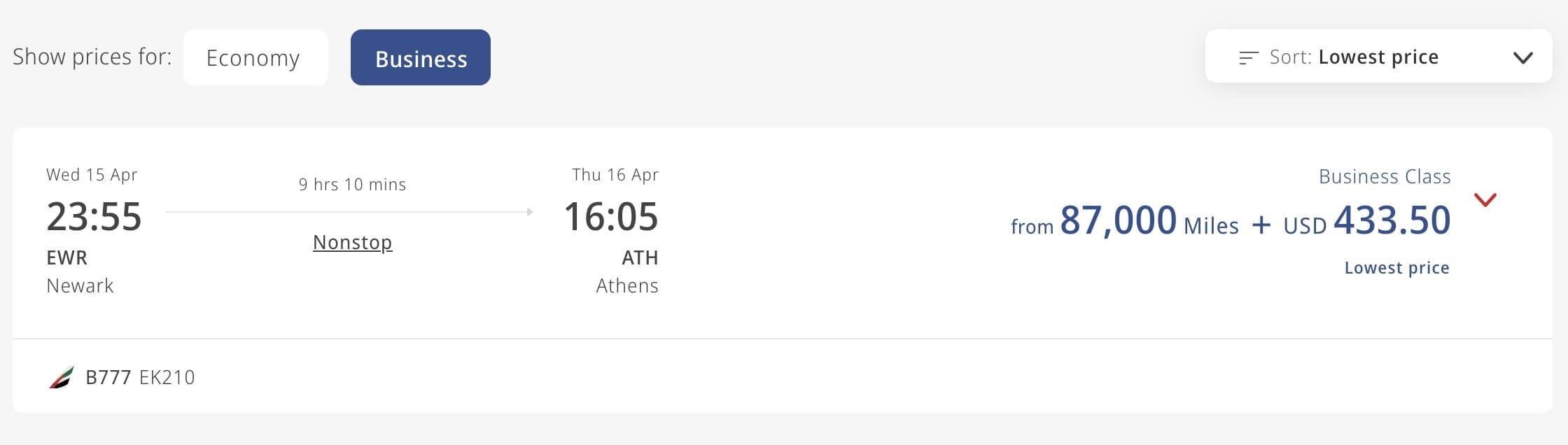Click the B777 aircraft type label

(x=108, y=377)
